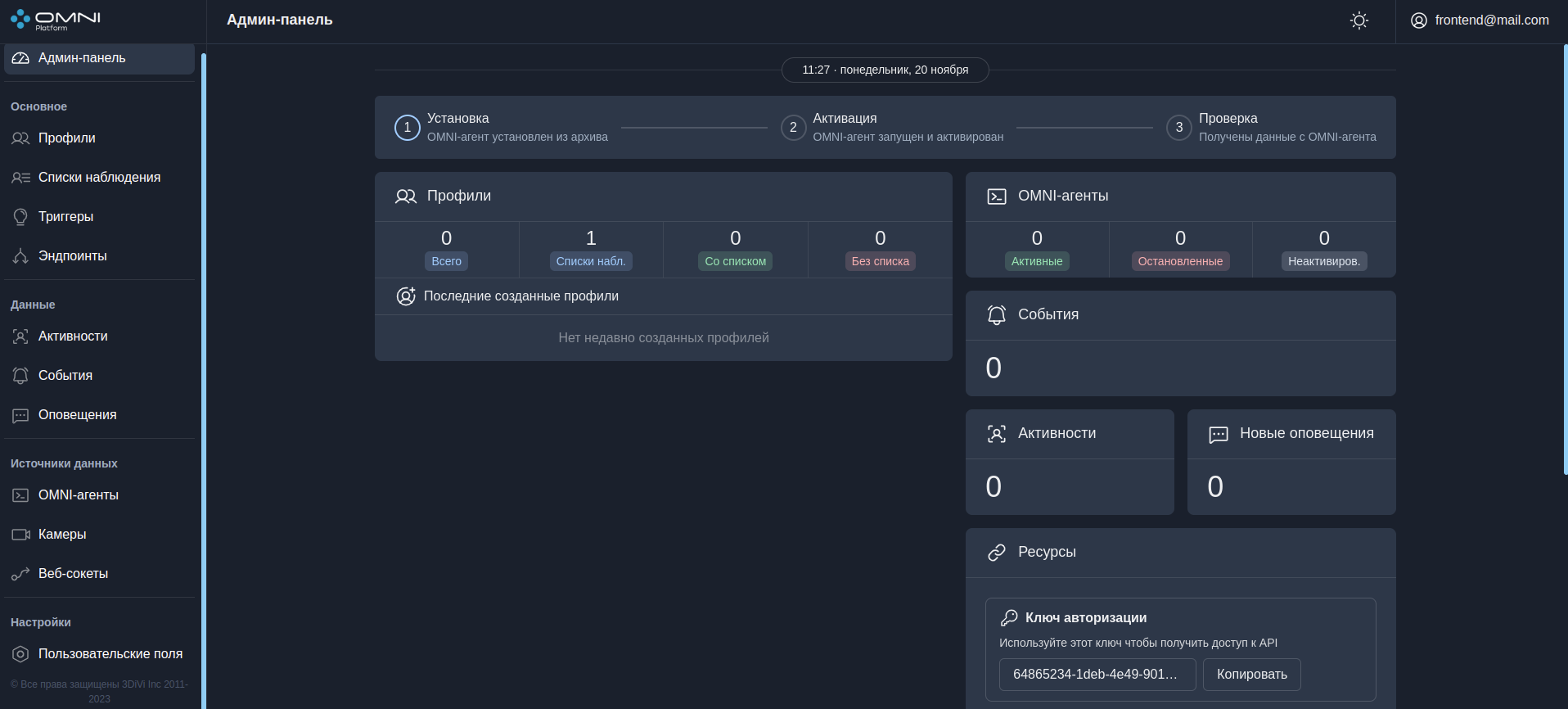Select step 2 Активация circle

coord(793,128)
